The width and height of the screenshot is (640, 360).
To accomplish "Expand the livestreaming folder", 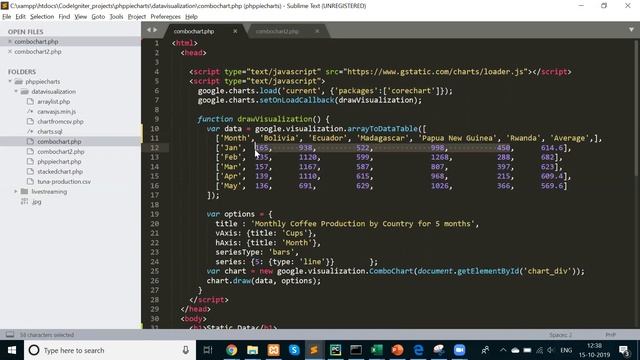I will click(x=16, y=191).
